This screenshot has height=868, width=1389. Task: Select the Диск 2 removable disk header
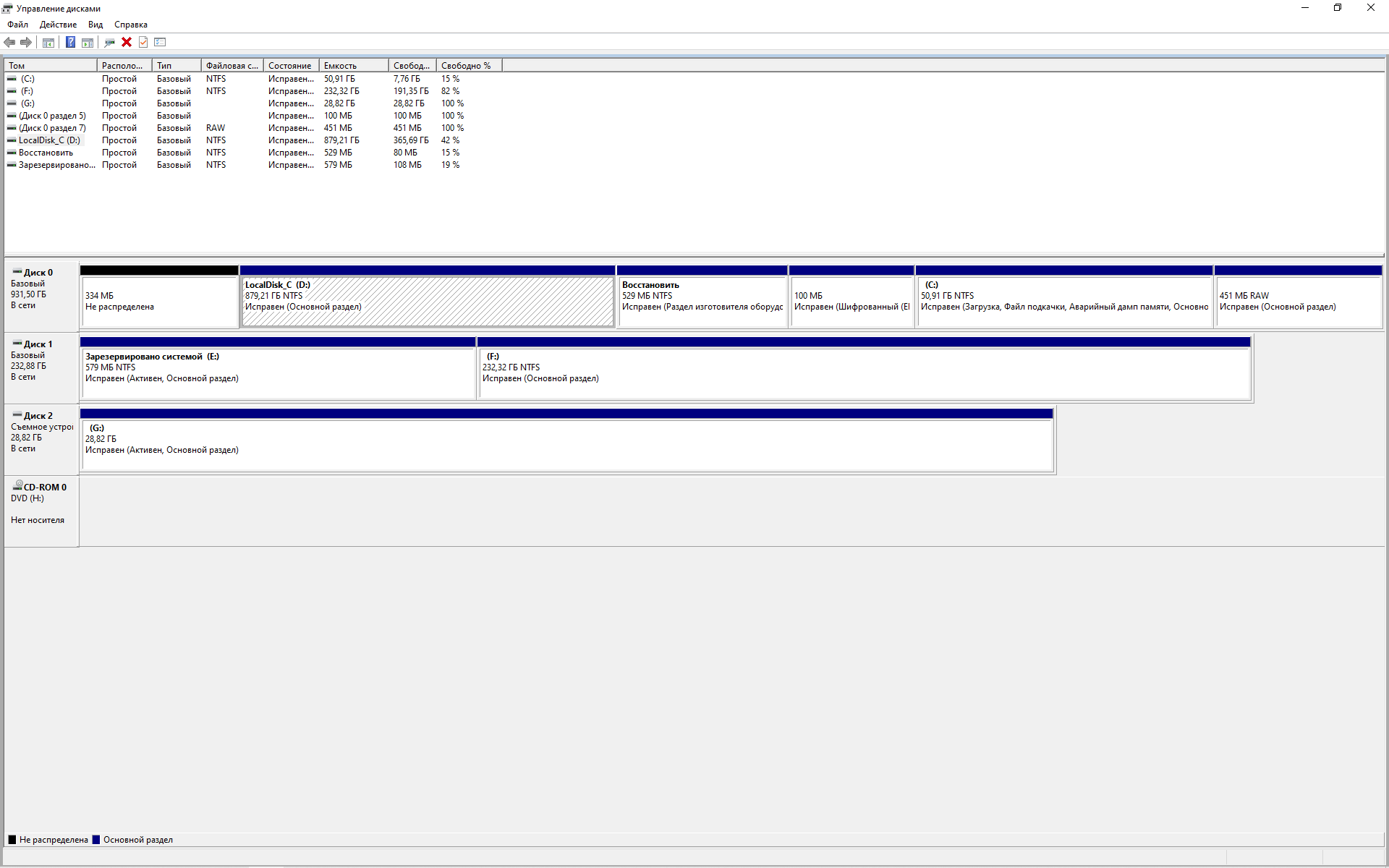42,440
